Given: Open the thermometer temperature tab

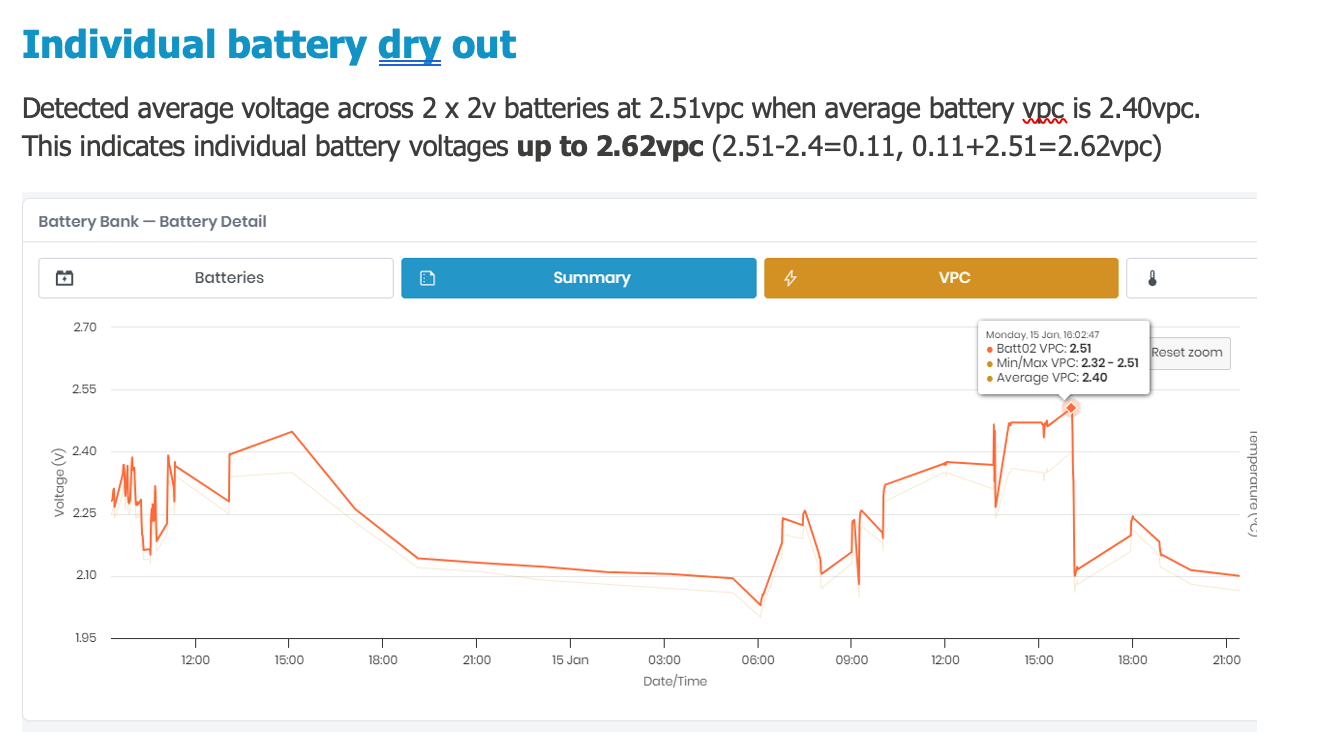Looking at the screenshot, I should click(1152, 278).
